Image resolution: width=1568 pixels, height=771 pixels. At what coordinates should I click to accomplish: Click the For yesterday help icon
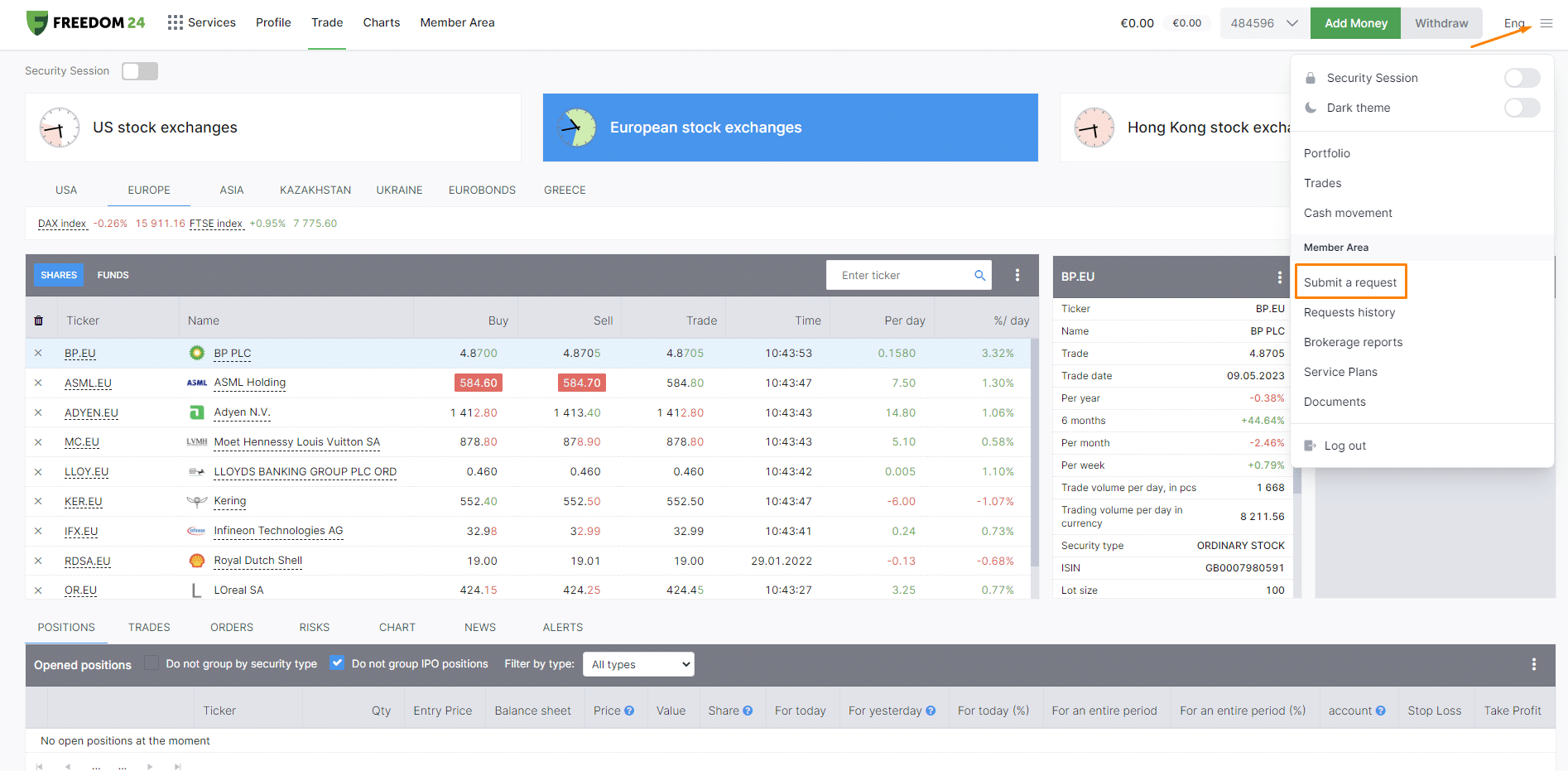(x=931, y=711)
